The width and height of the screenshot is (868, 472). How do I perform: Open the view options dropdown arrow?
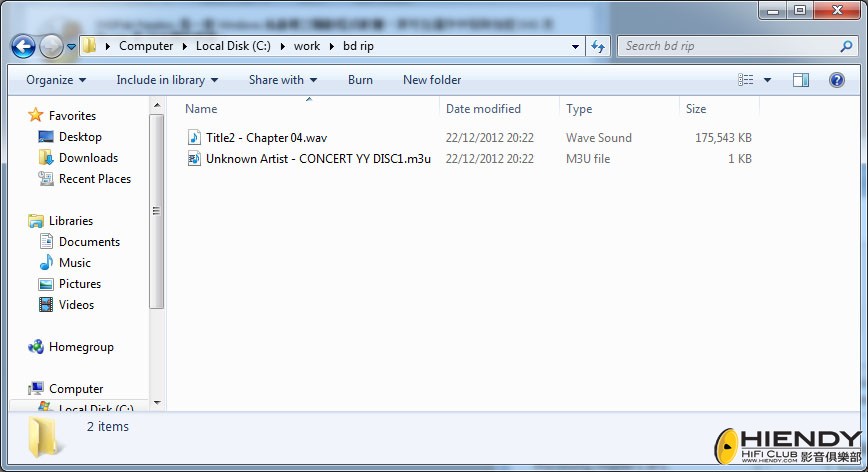pyautogui.click(x=767, y=80)
